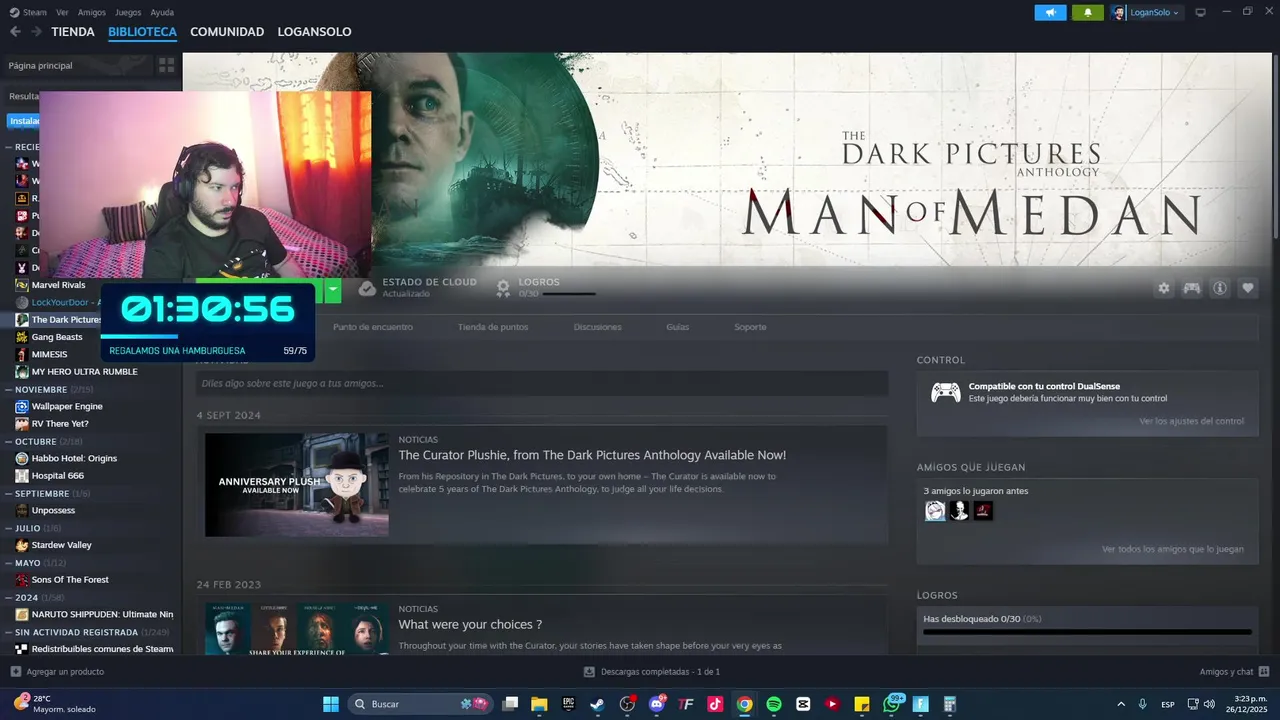Viewport: 1280px width, 720px height.
Task: Open Spotify from the Windows taskbar
Action: click(x=774, y=704)
